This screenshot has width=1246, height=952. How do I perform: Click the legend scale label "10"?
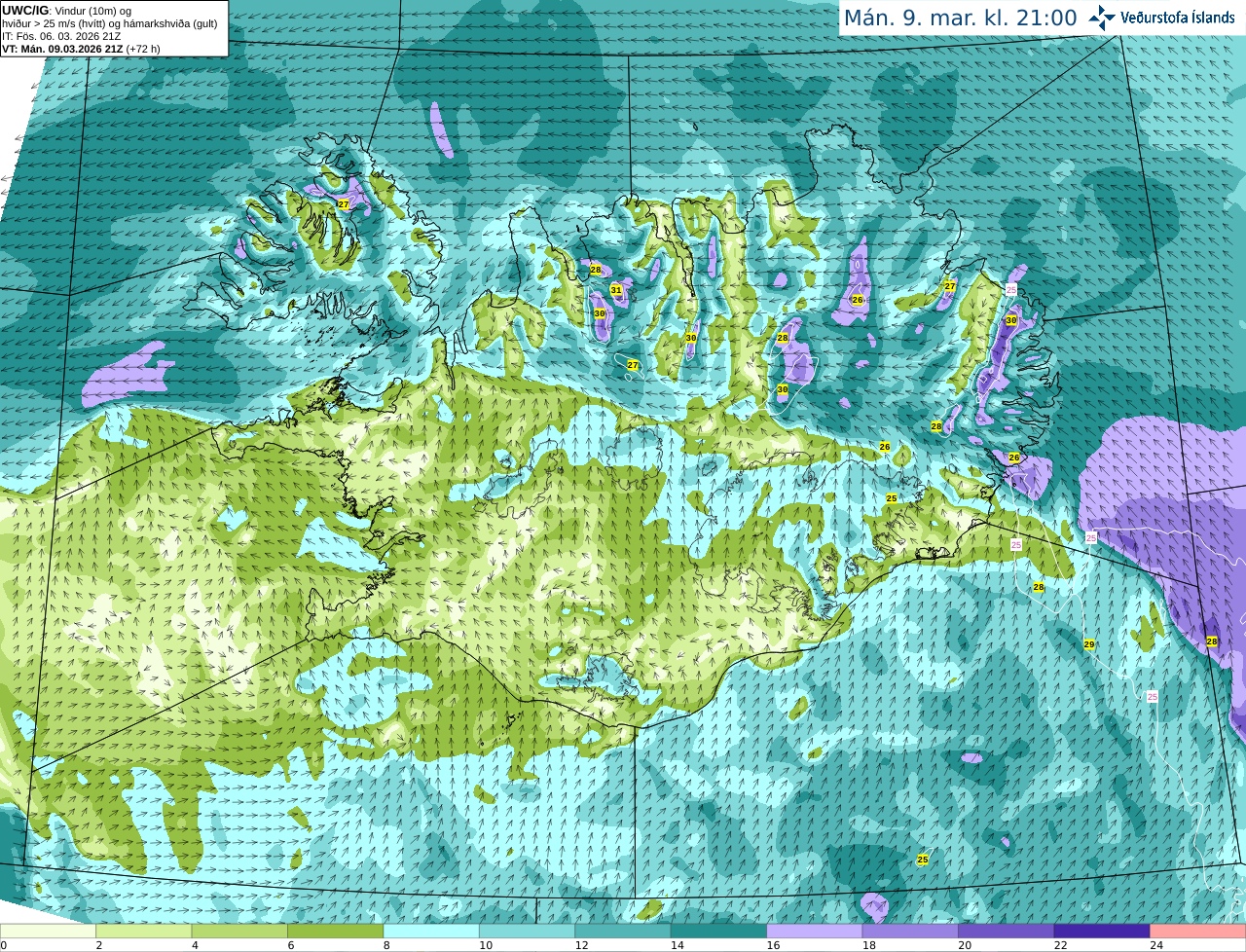[486, 945]
